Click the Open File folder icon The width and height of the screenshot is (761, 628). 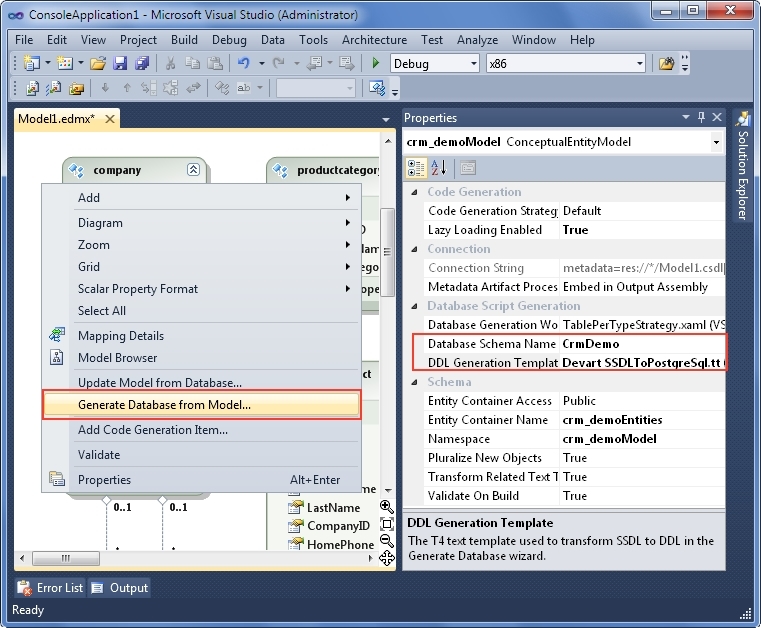98,63
